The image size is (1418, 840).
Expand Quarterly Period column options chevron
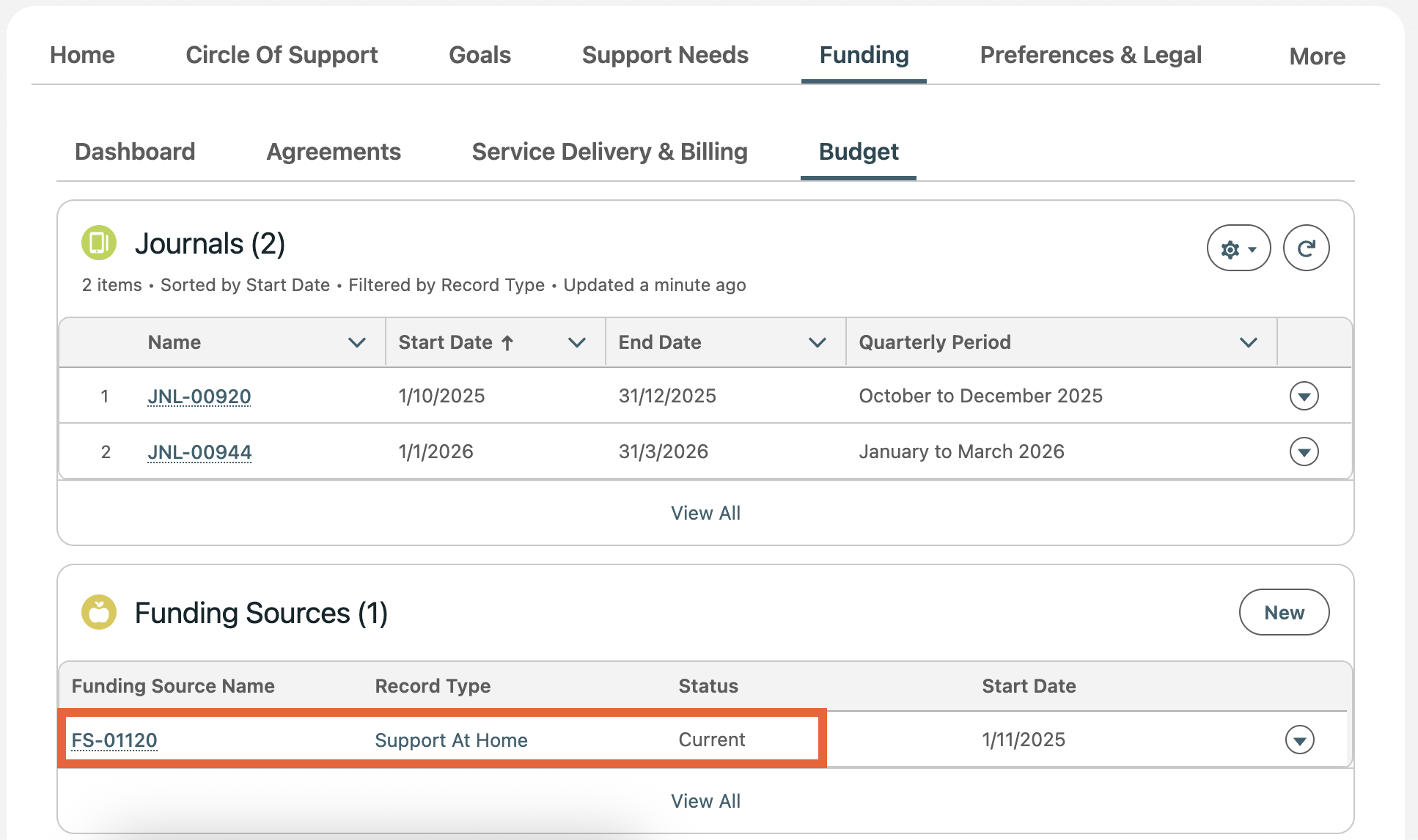tap(1248, 342)
